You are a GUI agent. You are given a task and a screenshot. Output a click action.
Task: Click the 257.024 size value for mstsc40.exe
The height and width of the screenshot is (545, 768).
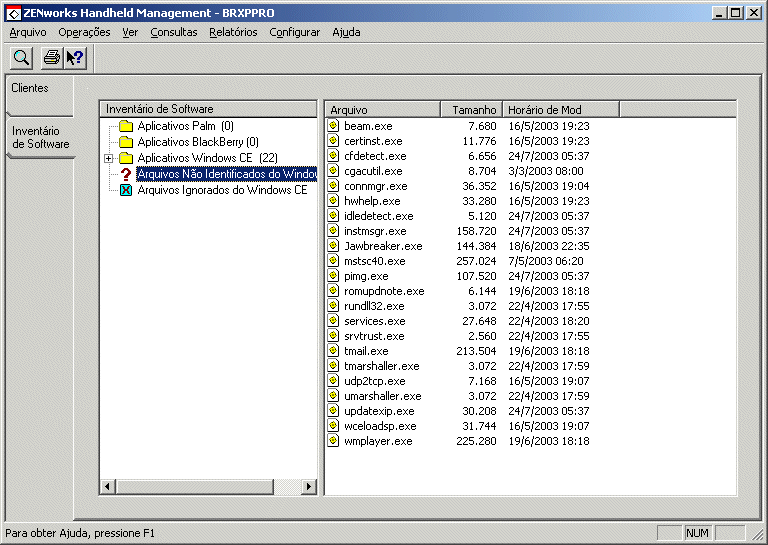476,261
